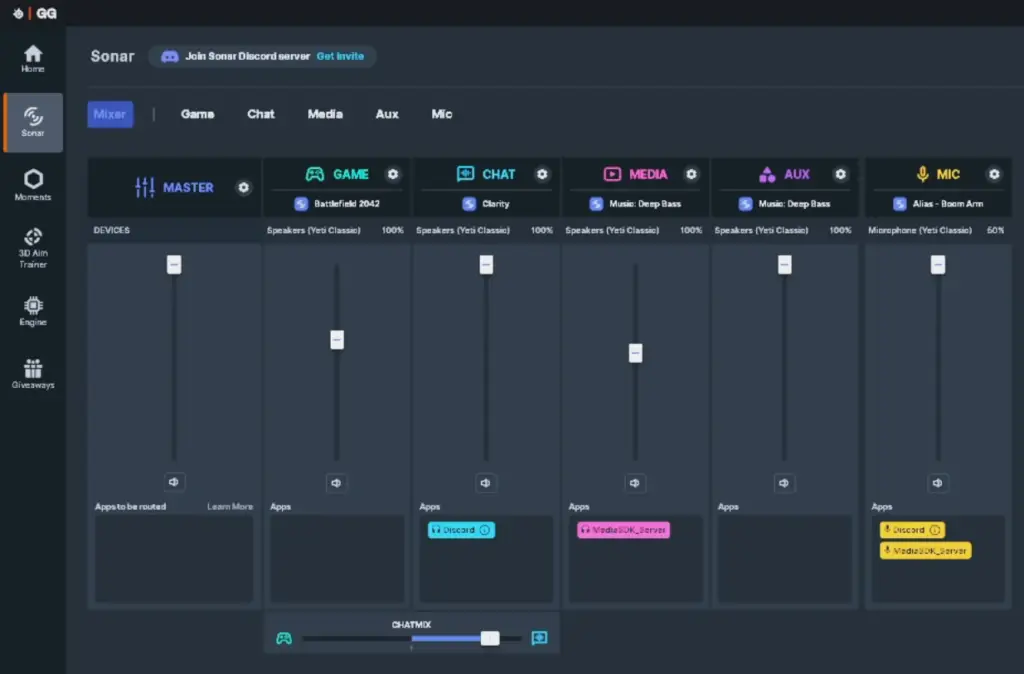Image resolution: width=1024 pixels, height=674 pixels.
Task: Click the Get Invite link
Action: [x=340, y=56]
